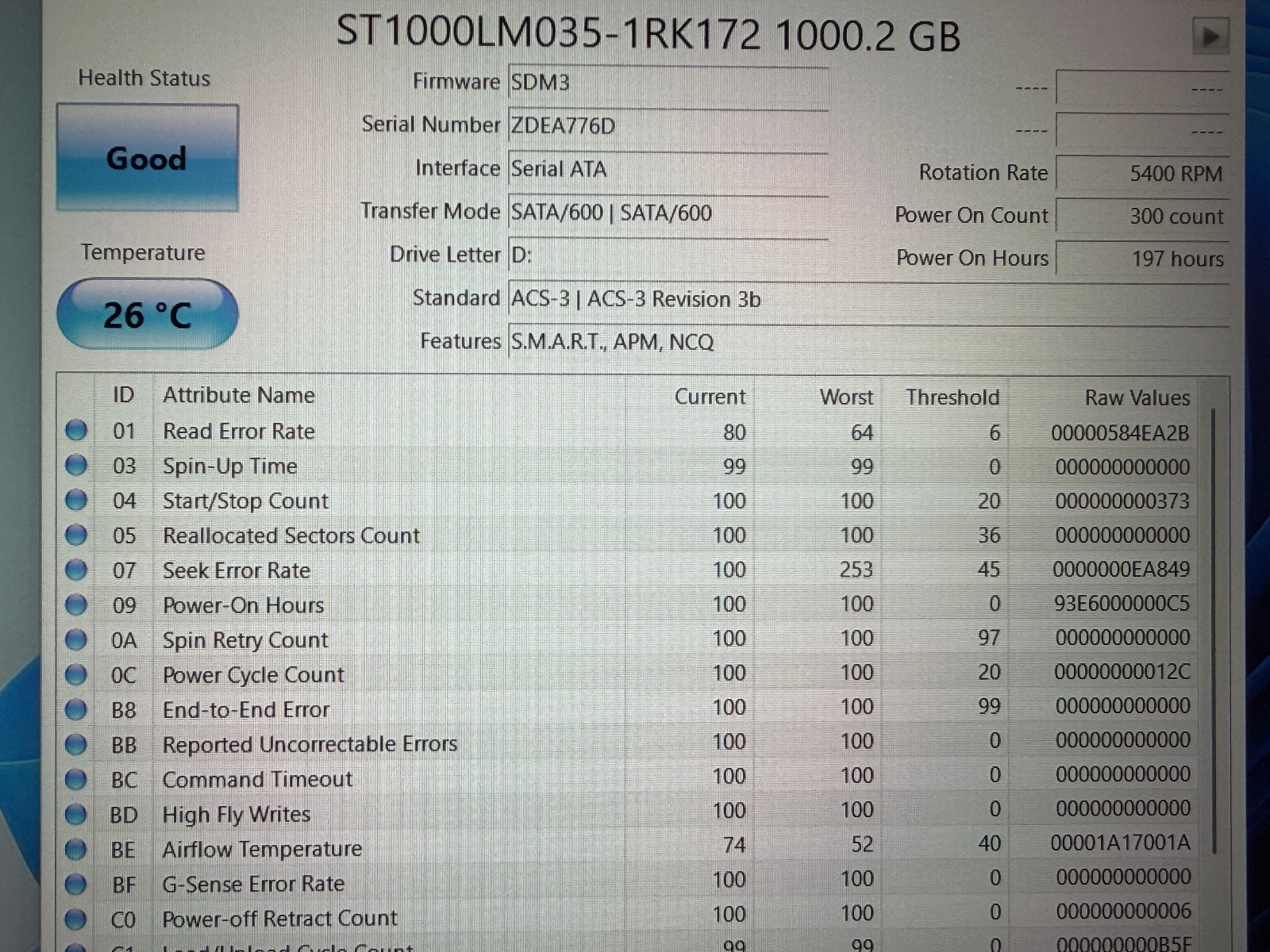Click the Interface field Serial ATA
Image resolution: width=1270 pixels, height=952 pixels.
(x=668, y=169)
